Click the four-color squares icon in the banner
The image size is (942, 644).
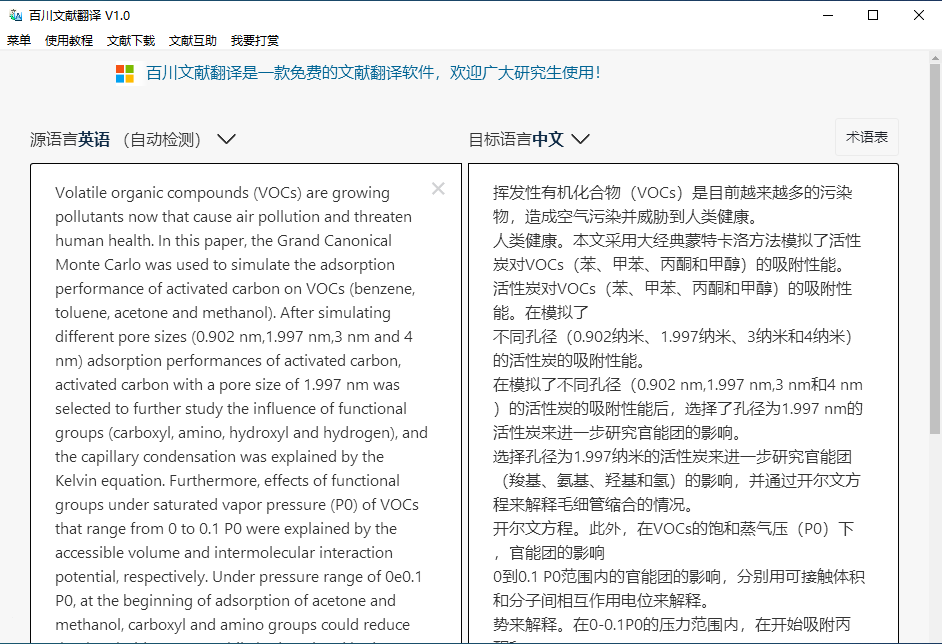pos(124,73)
